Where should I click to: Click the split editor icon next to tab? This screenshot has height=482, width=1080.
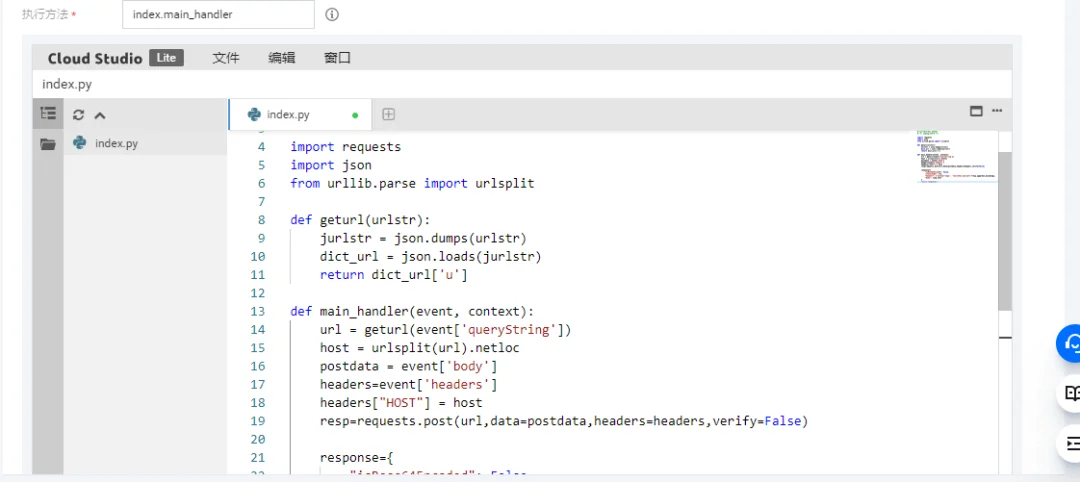[x=388, y=114]
